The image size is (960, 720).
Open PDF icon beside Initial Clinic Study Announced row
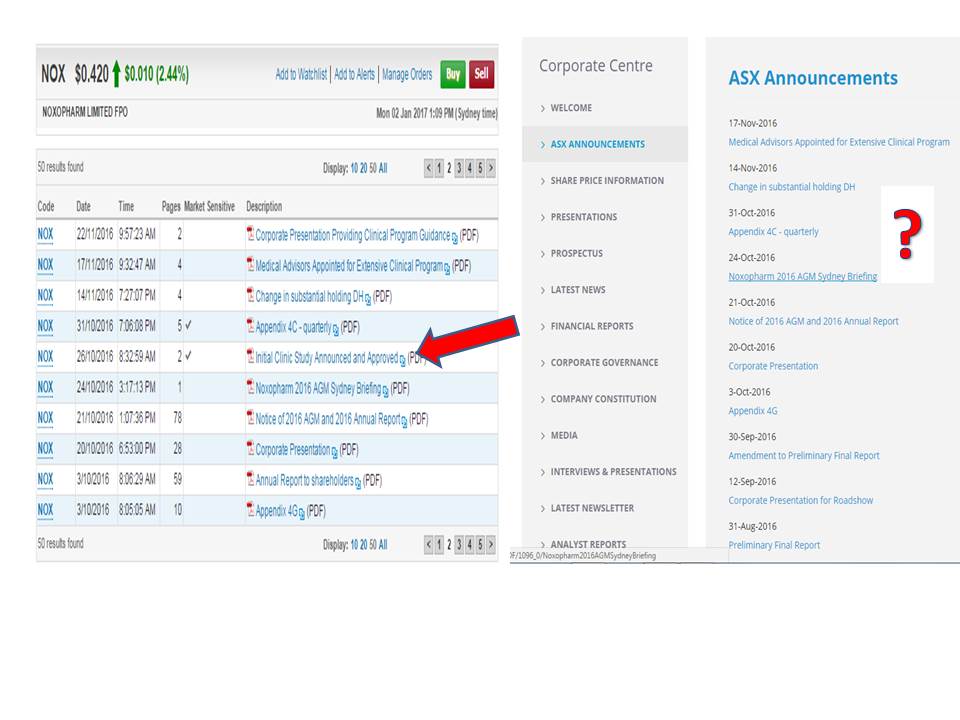(x=250, y=356)
